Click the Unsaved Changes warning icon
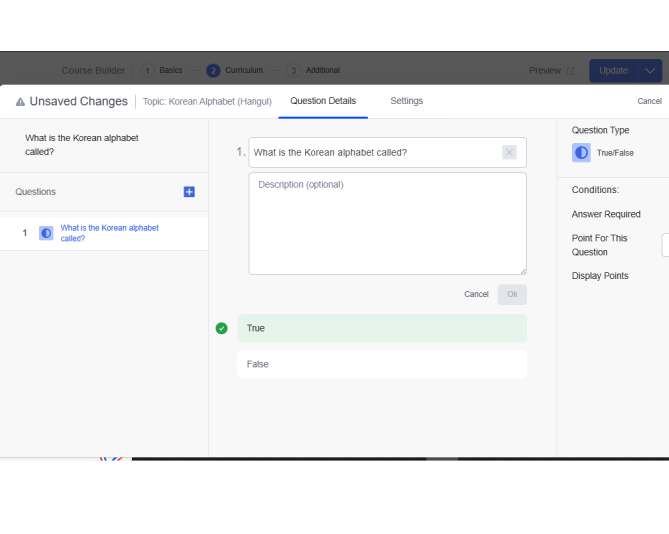Image resolution: width=669 pixels, height=534 pixels. click(x=20, y=102)
